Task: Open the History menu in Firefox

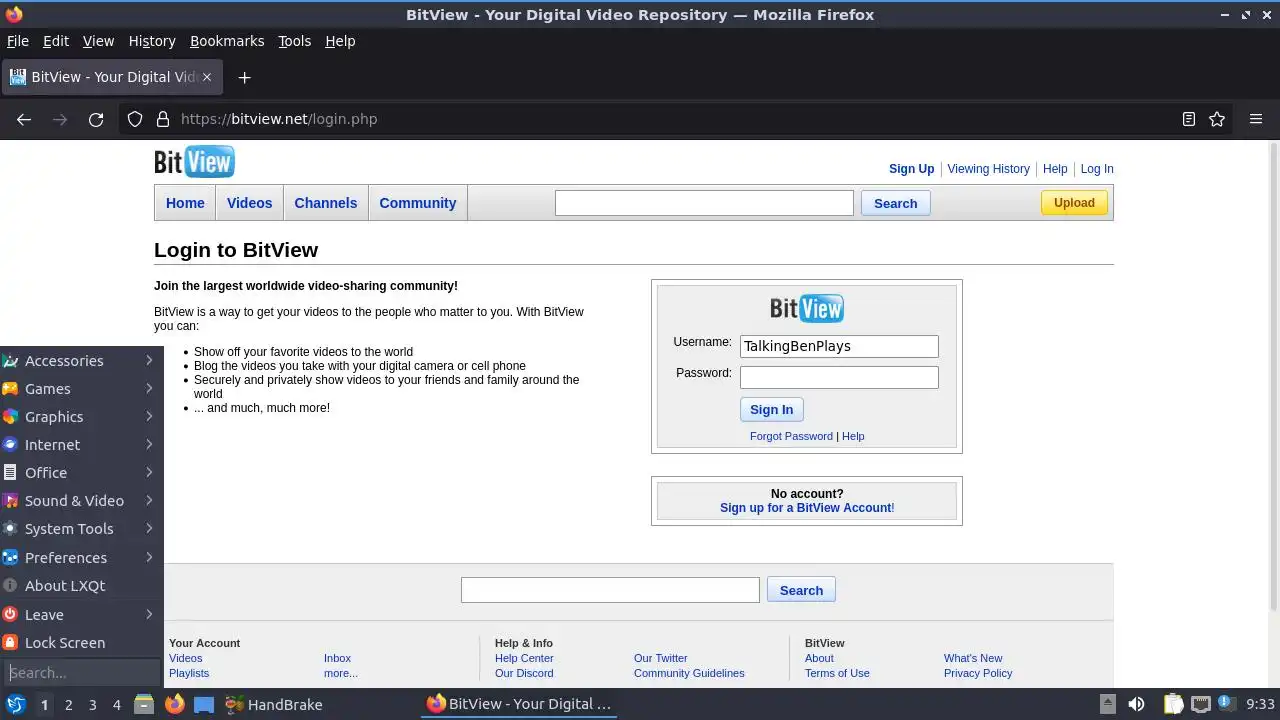Action: [x=152, y=41]
